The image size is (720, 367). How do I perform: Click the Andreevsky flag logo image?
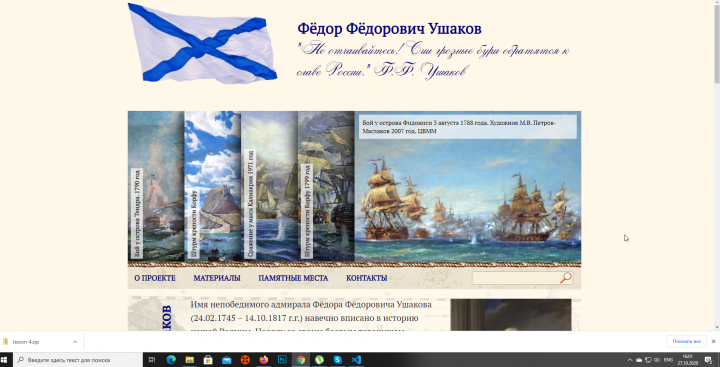[x=202, y=44]
